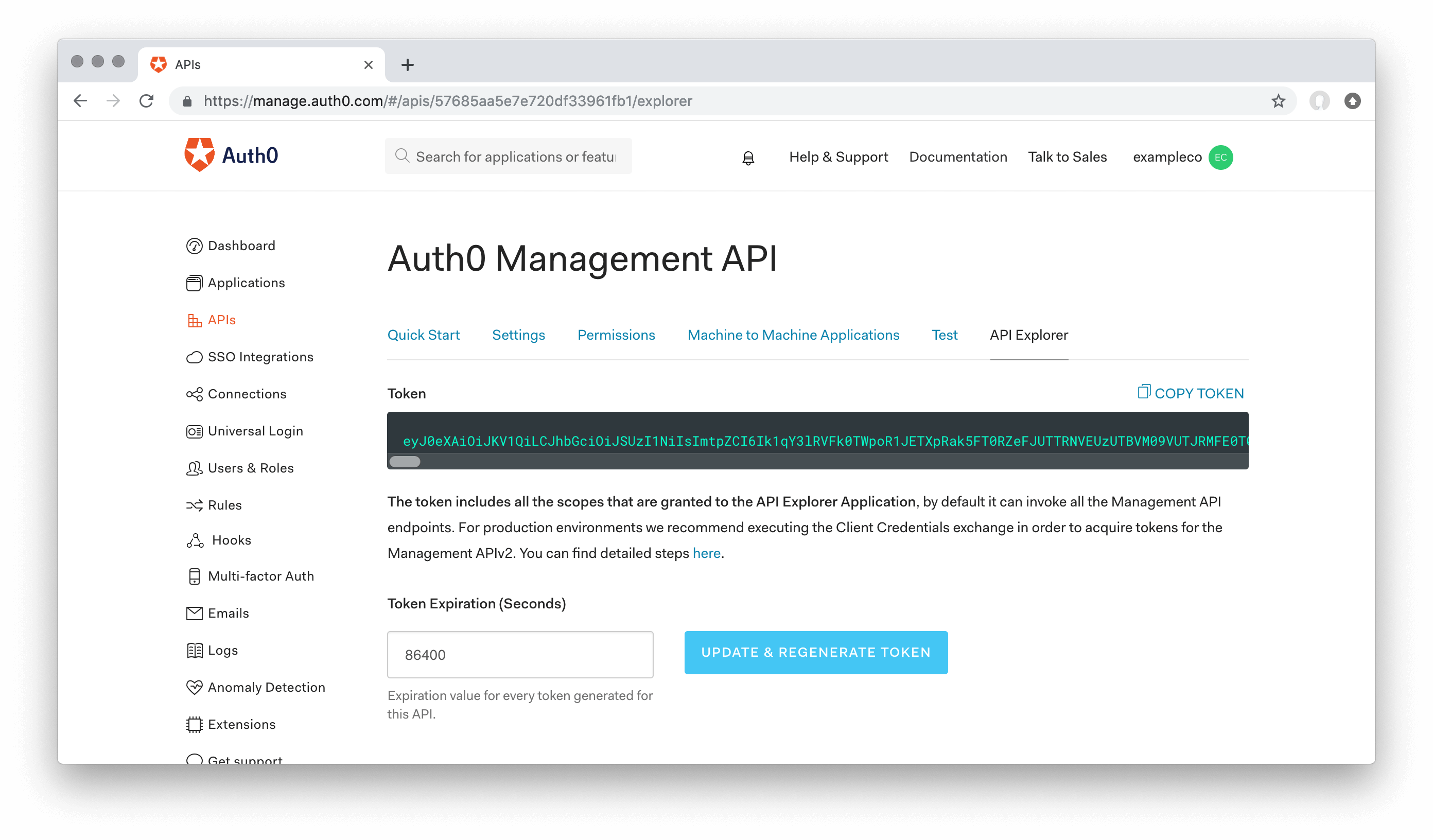Click the UPDATE & REGENERATE TOKEN button
1433x840 pixels.
click(x=815, y=652)
